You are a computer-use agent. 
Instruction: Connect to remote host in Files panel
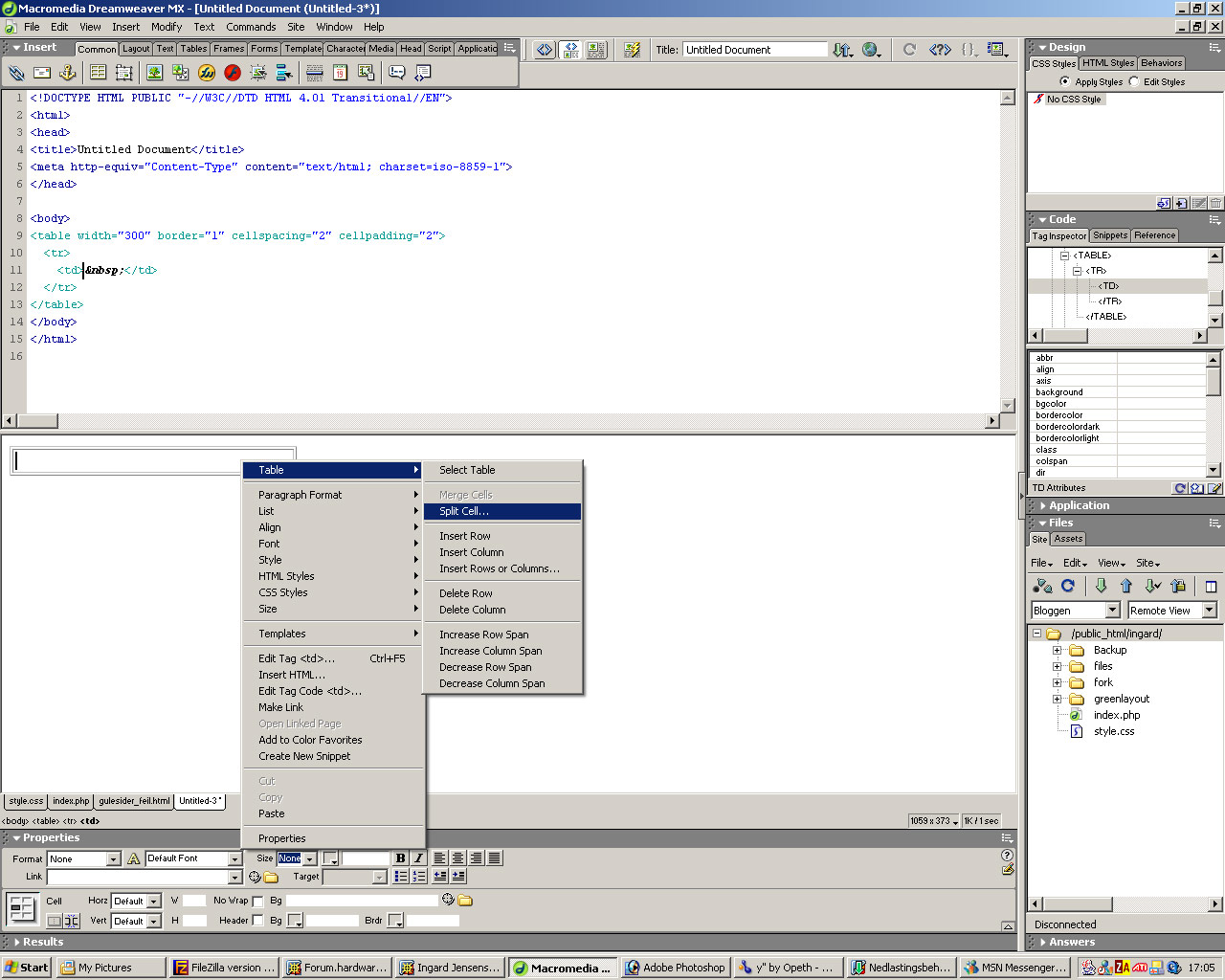pos(1043,586)
